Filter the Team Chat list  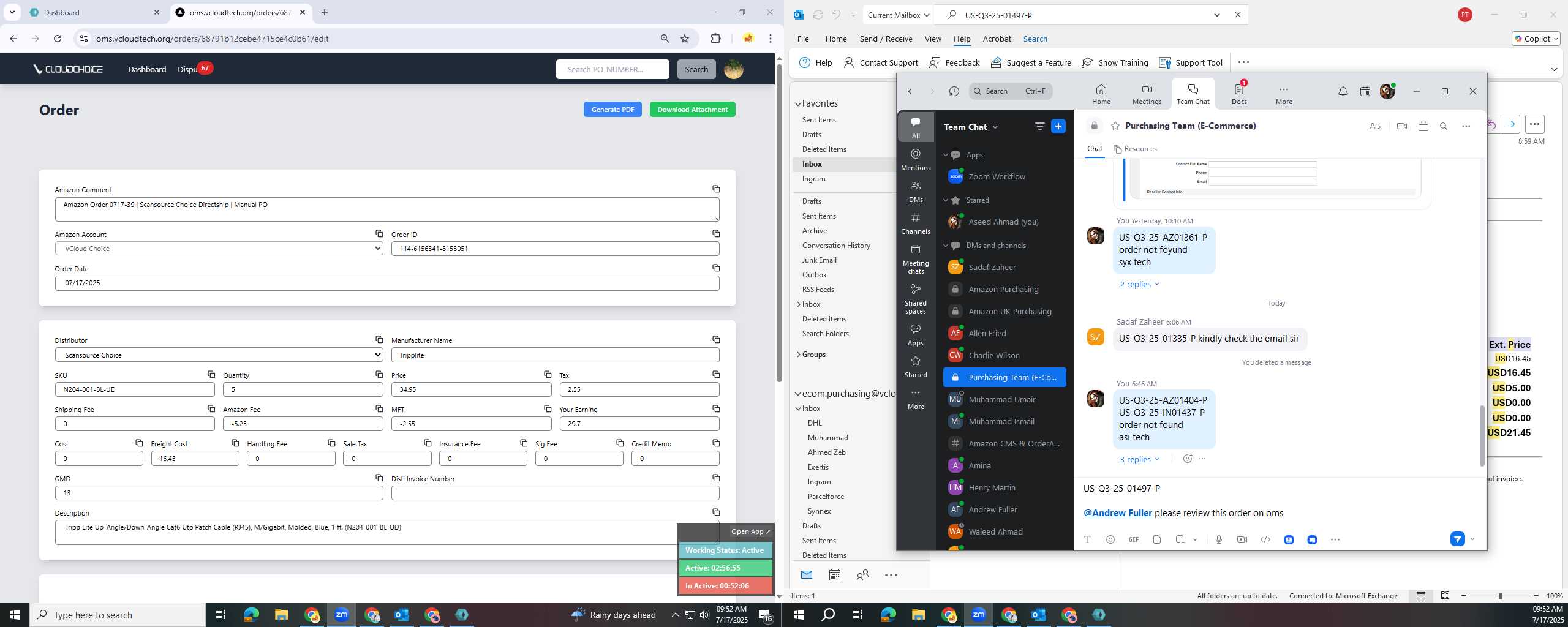point(1039,126)
